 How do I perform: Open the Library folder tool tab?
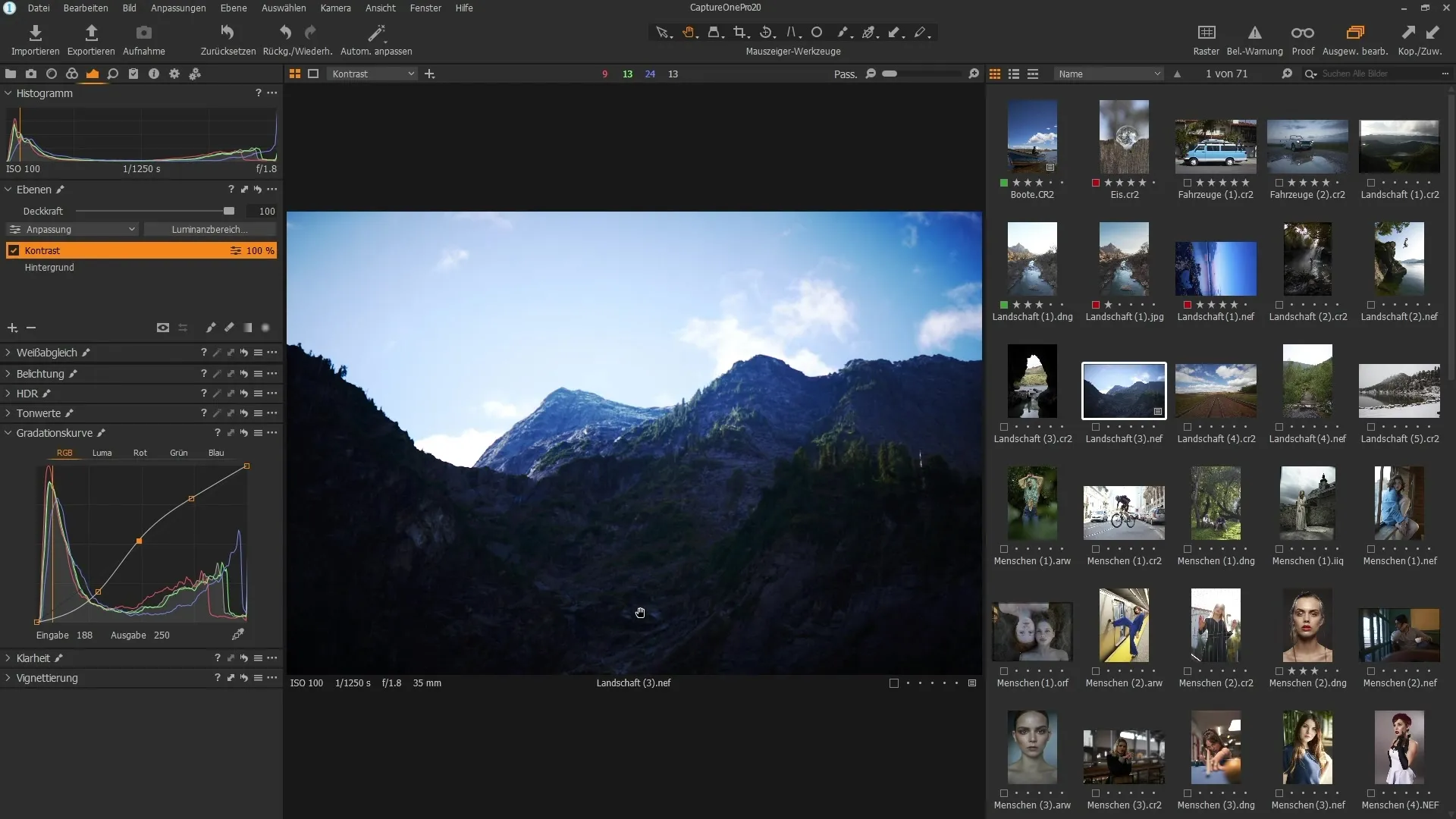[11, 74]
